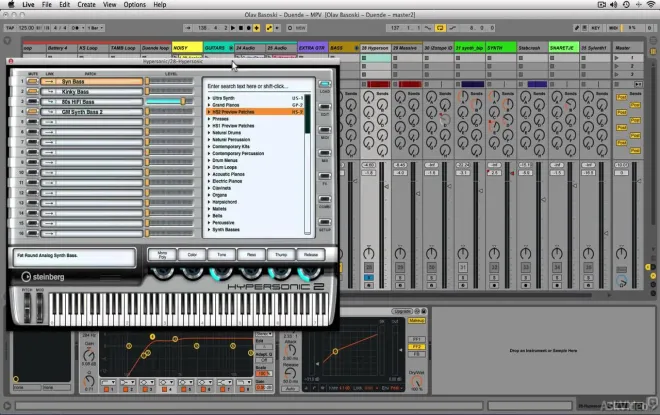Screen dimensions: 660x415
Task: Open the Live menu
Action: coord(28,5)
